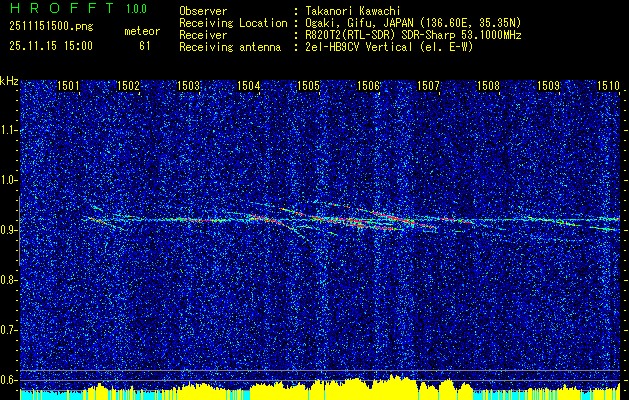629x400 pixels.
Task: Click the meteor count value 61
Action: [x=144, y=46]
